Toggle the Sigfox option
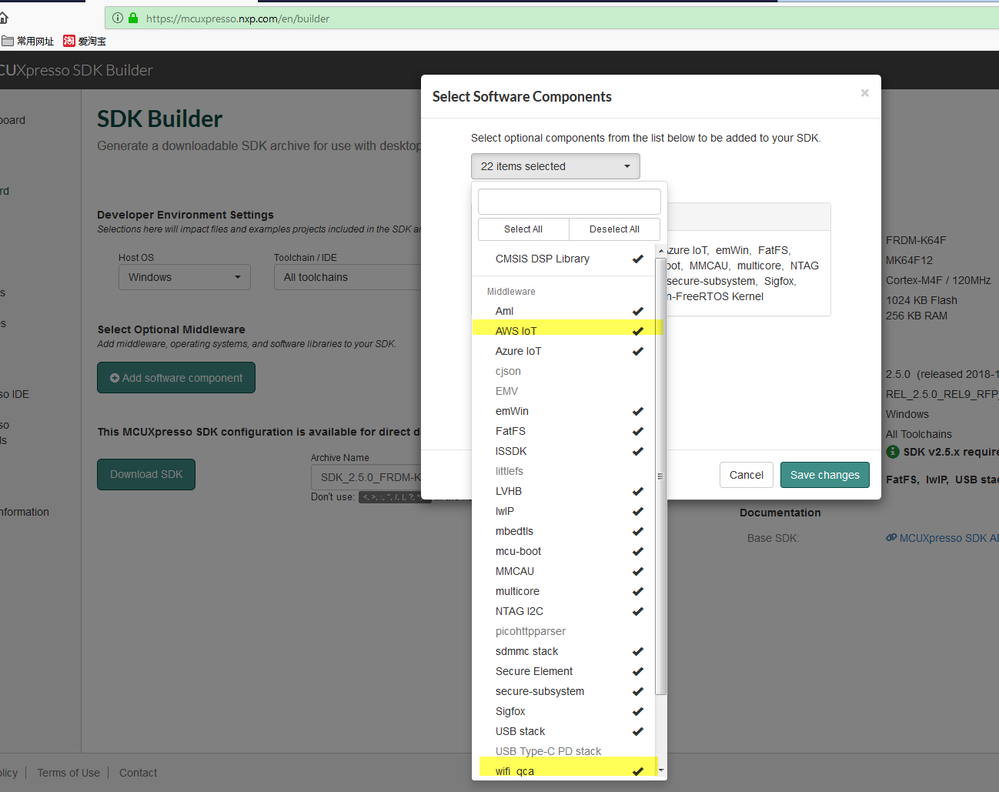Screen dimensions: 999x792 click(564, 712)
